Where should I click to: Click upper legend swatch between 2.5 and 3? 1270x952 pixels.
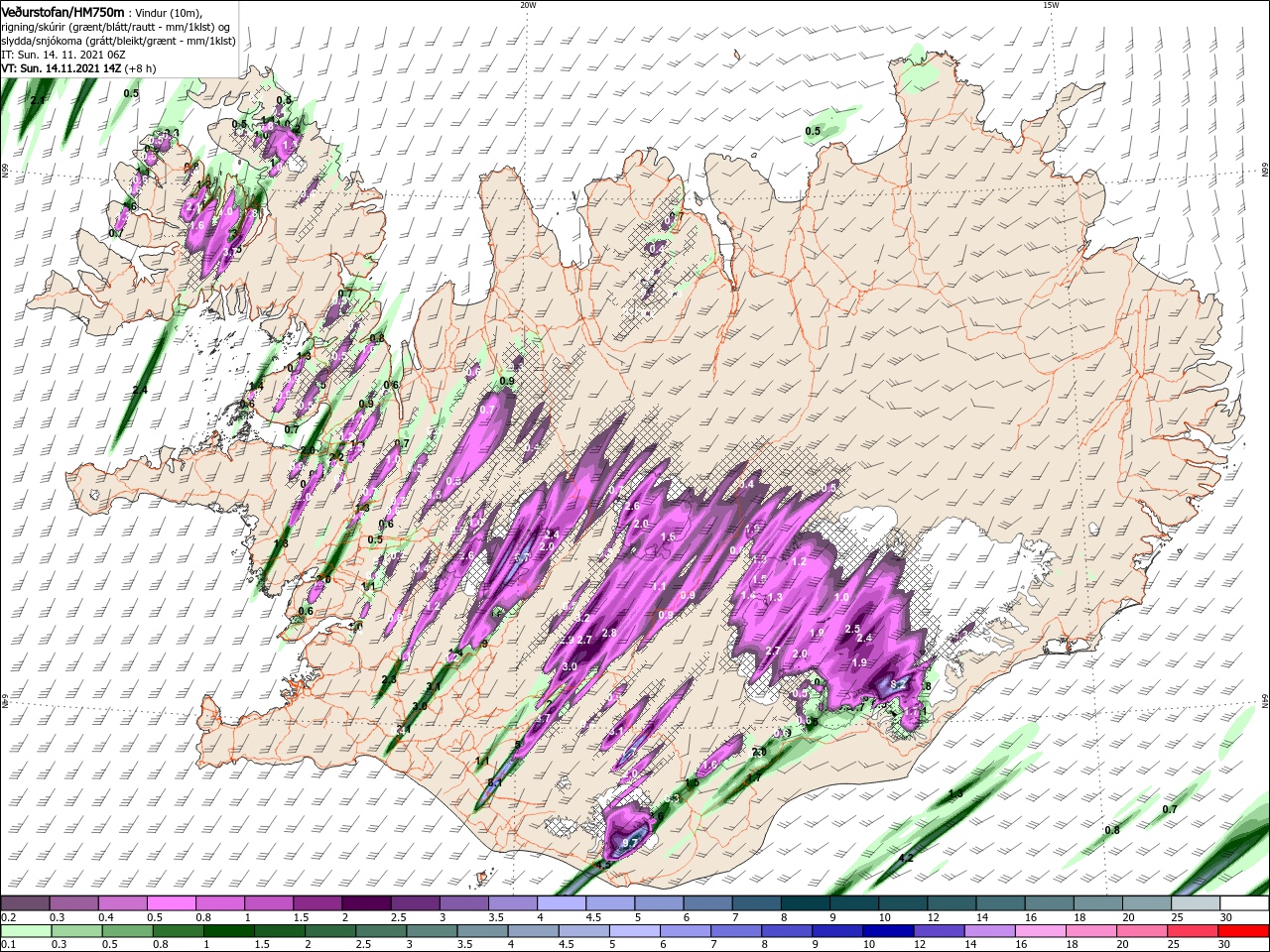click(414, 903)
